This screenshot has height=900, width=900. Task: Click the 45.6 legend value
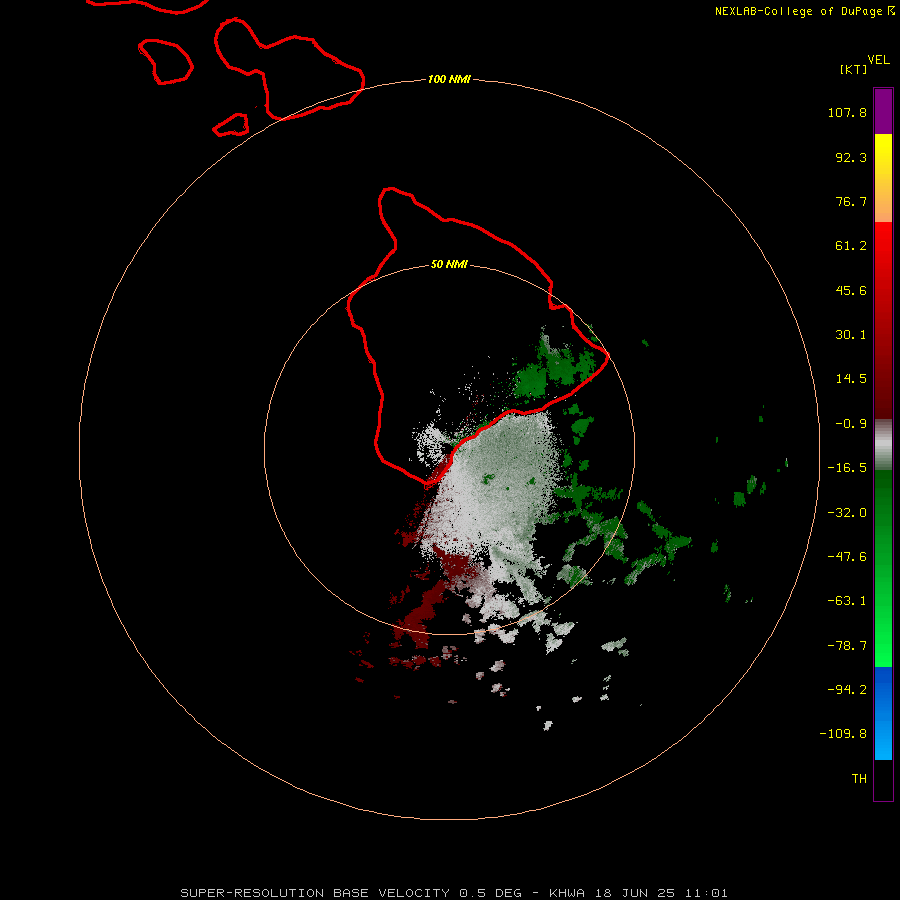851,290
